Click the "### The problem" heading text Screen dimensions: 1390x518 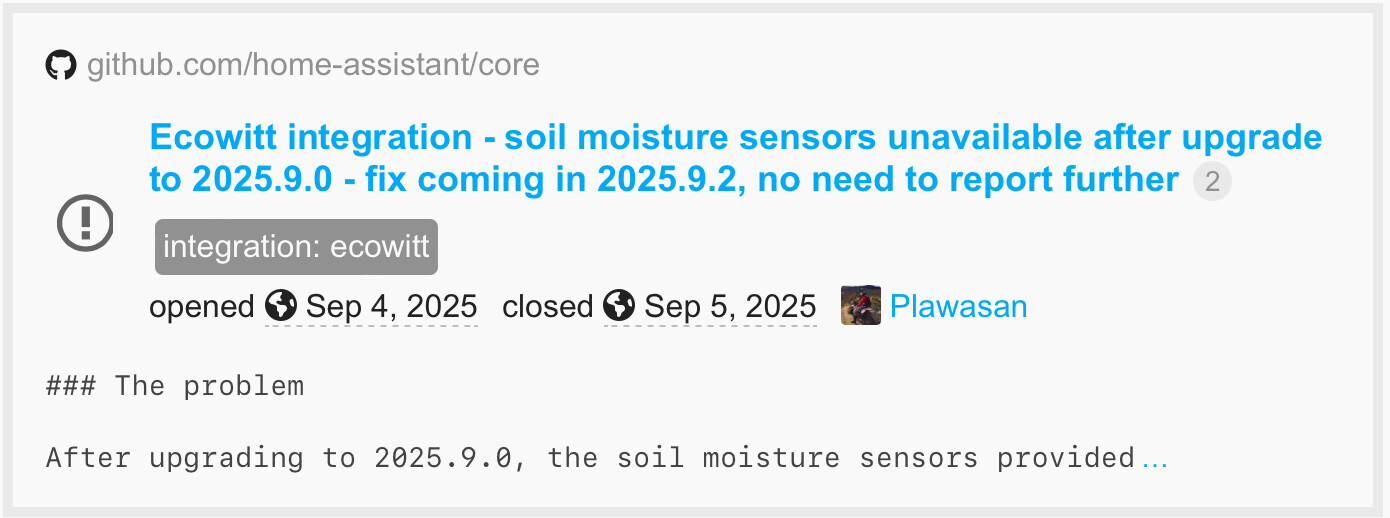click(x=175, y=386)
